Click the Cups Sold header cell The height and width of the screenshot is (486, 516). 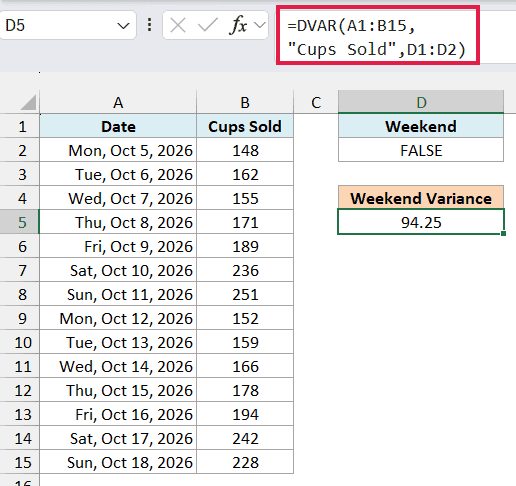(x=245, y=126)
